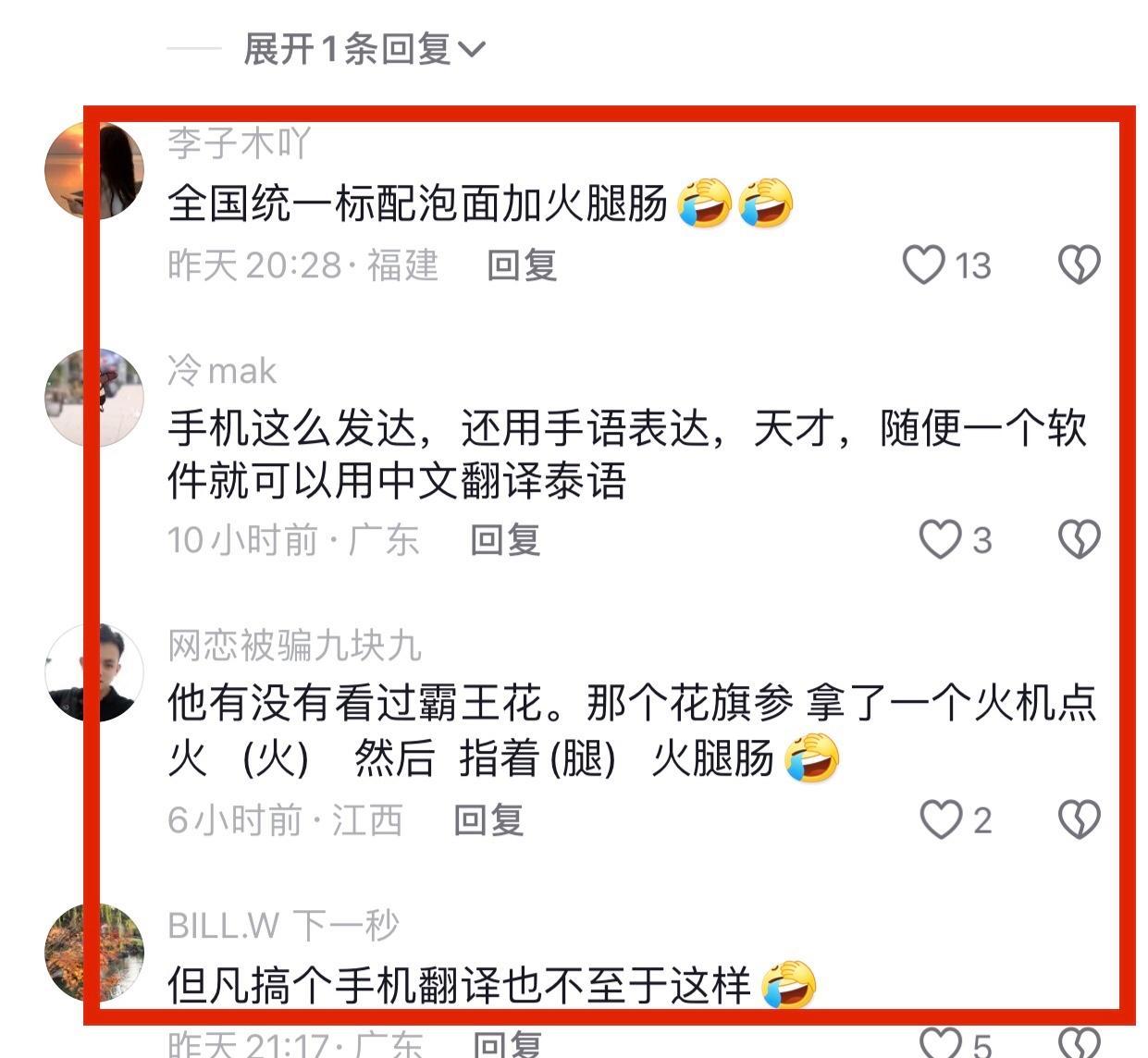Image resolution: width=1148 pixels, height=1058 pixels.
Task: Like 网恋被骗九块九's comment with heart
Action: point(941,819)
